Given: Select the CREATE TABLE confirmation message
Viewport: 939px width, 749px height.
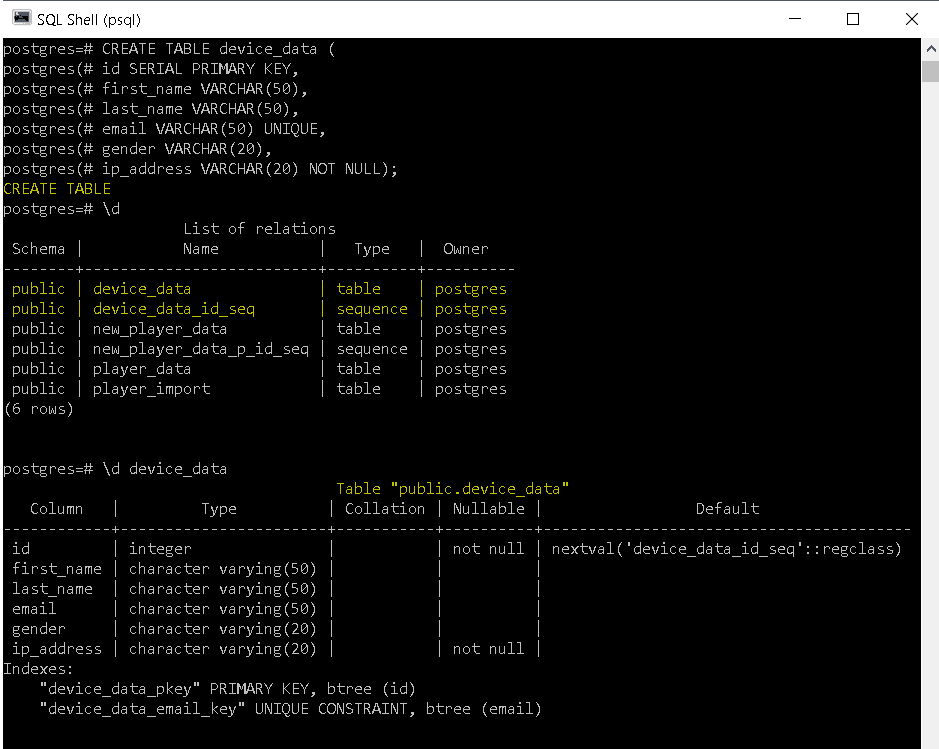Looking at the screenshot, I should coord(57,188).
